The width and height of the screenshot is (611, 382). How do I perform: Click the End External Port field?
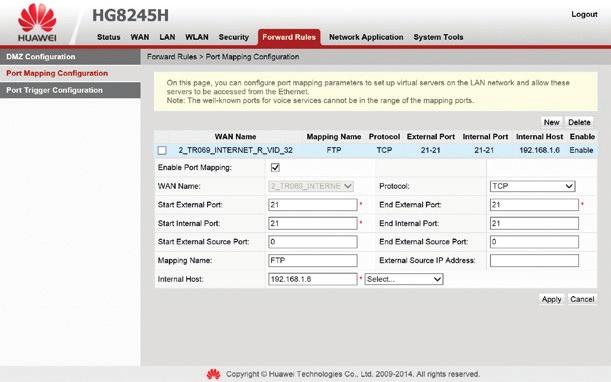click(x=534, y=205)
